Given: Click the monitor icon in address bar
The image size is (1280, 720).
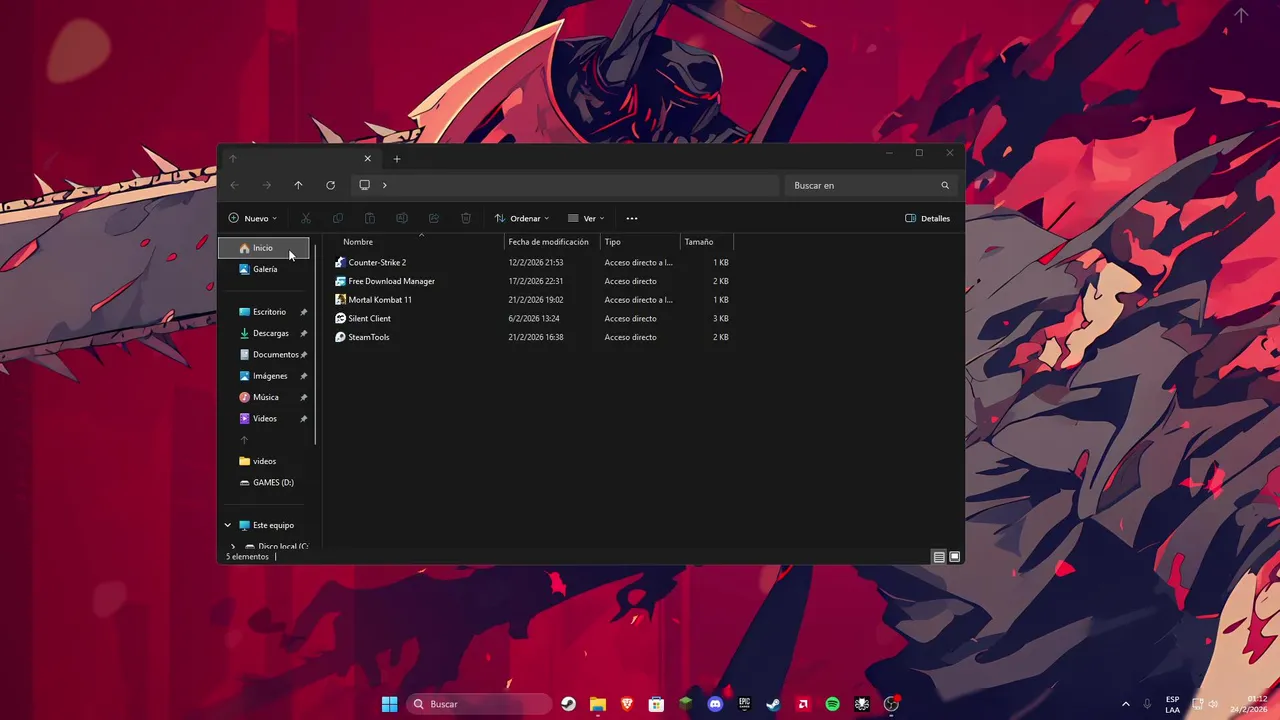Looking at the screenshot, I should coord(365,185).
